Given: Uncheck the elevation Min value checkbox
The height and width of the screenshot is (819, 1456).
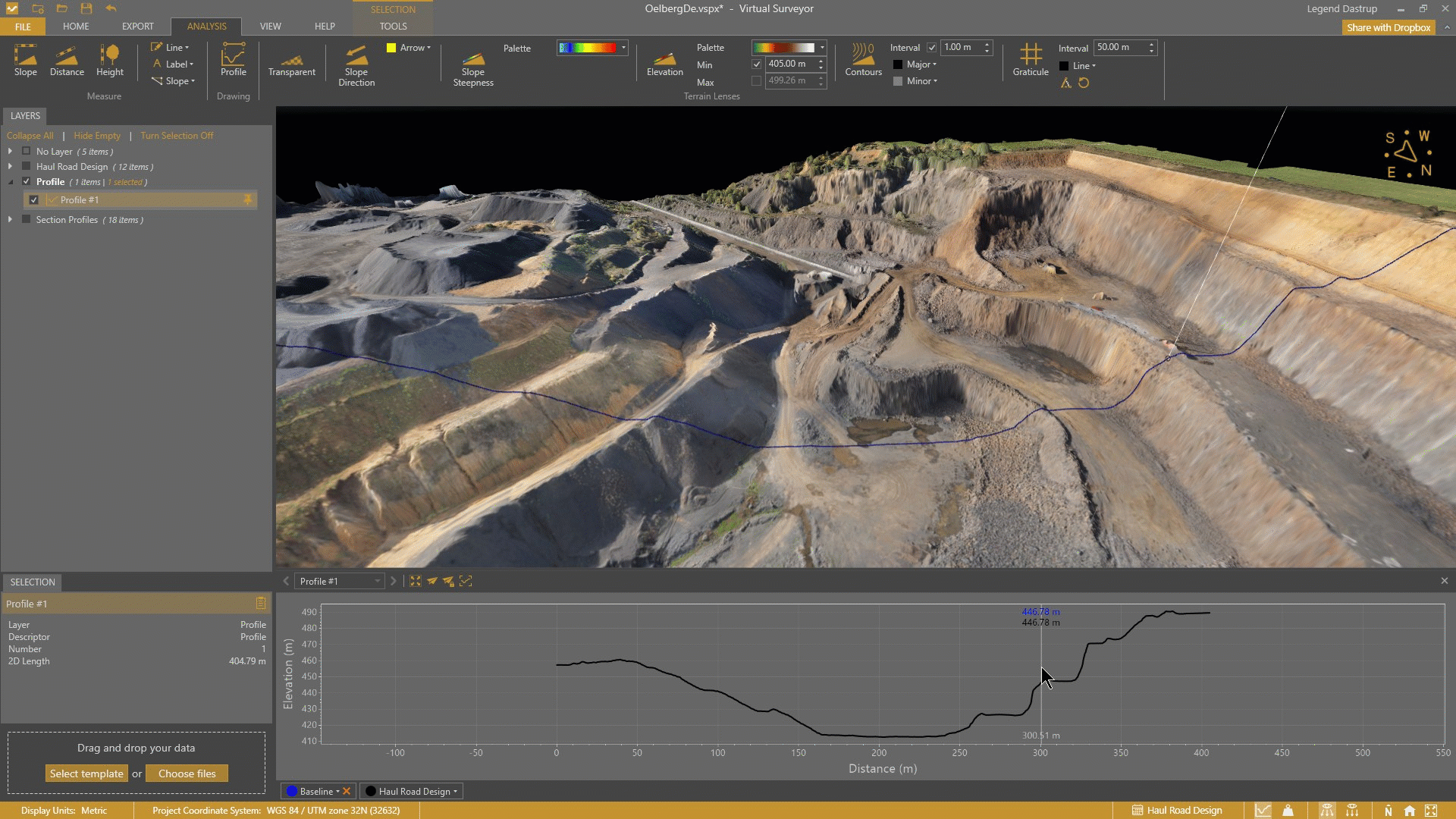Looking at the screenshot, I should 756,64.
